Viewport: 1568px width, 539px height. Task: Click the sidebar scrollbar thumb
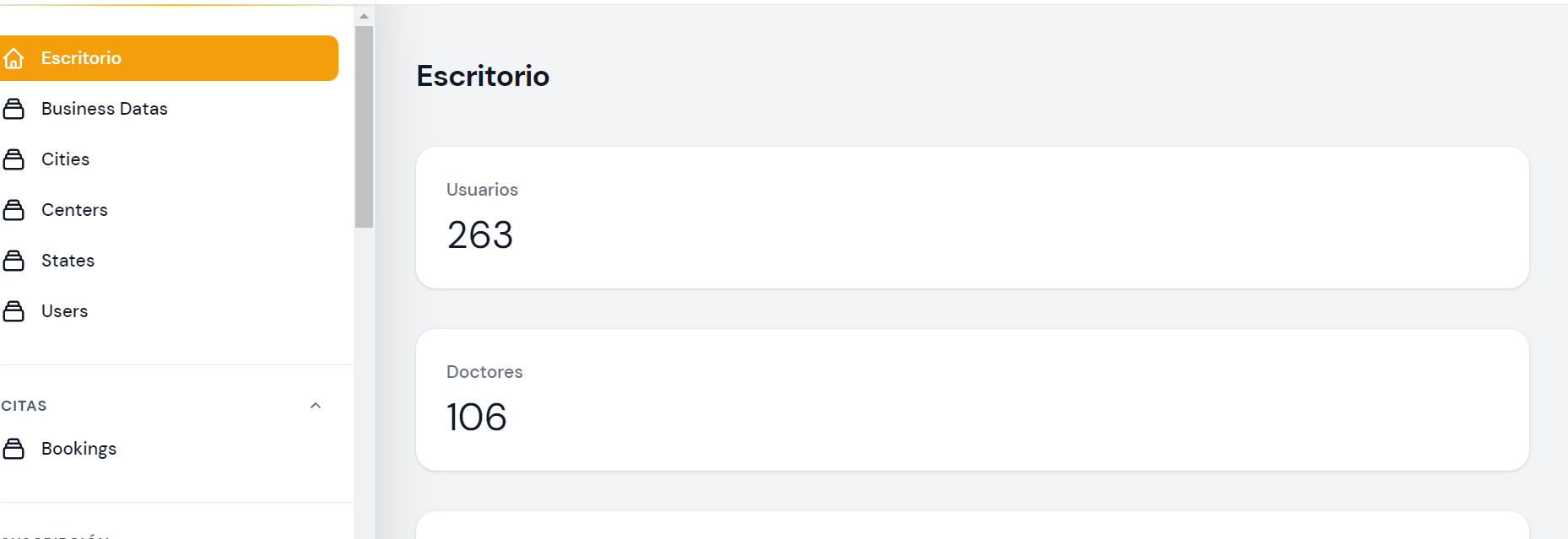point(364,127)
